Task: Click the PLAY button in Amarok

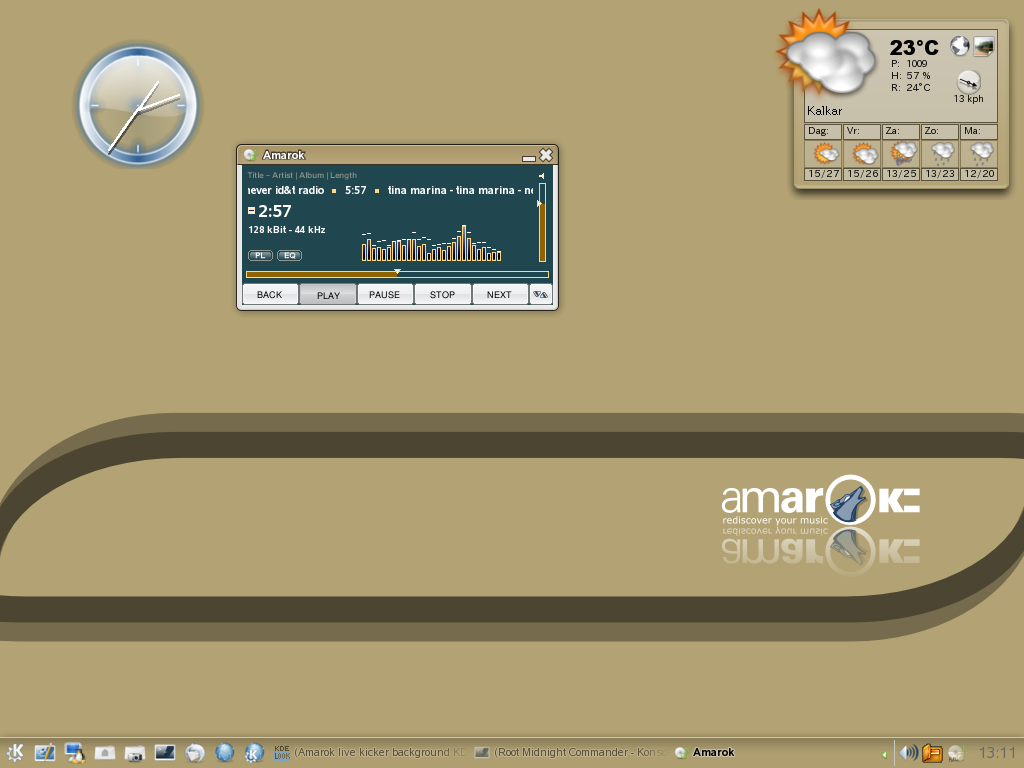Action: coord(328,295)
